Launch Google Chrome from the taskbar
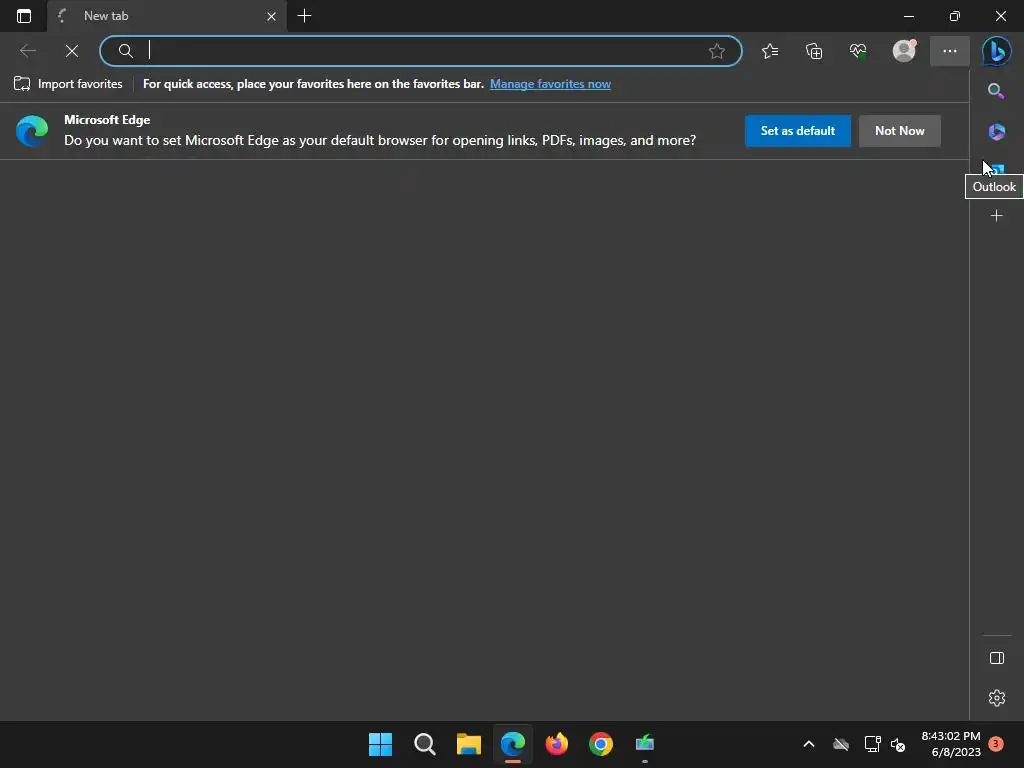The height and width of the screenshot is (768, 1024). click(601, 744)
